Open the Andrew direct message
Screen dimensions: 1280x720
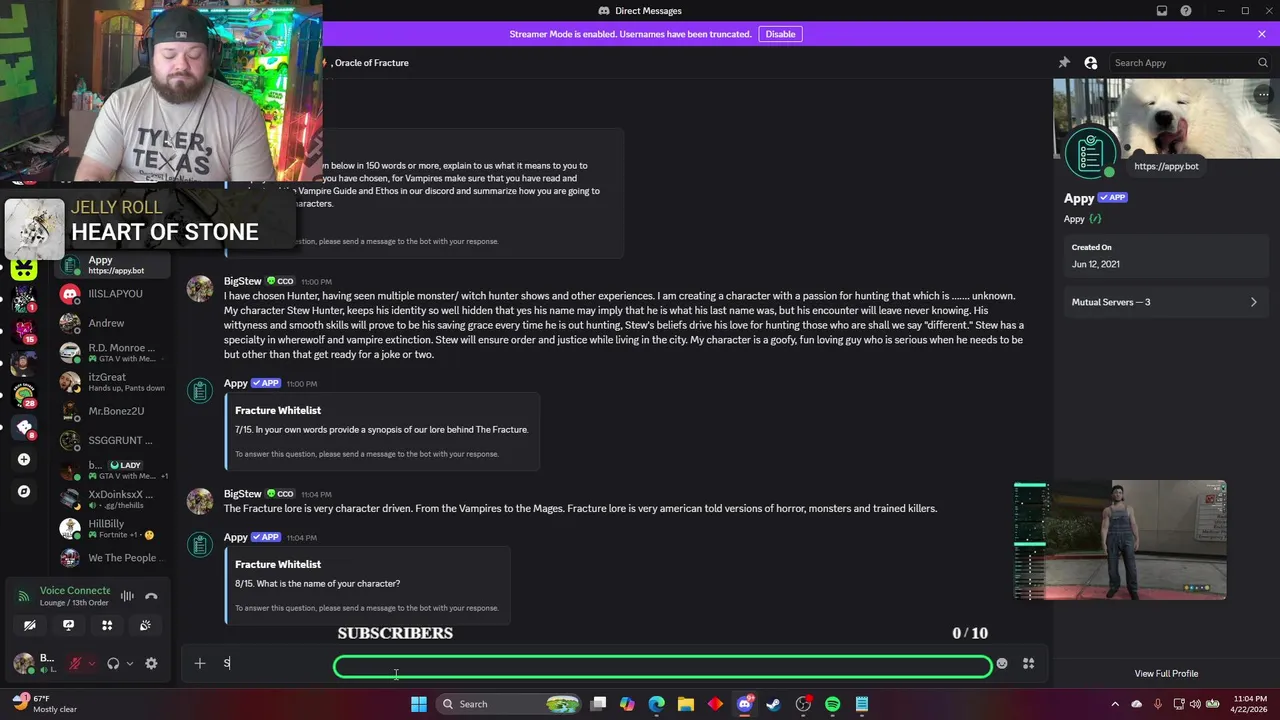(112, 323)
